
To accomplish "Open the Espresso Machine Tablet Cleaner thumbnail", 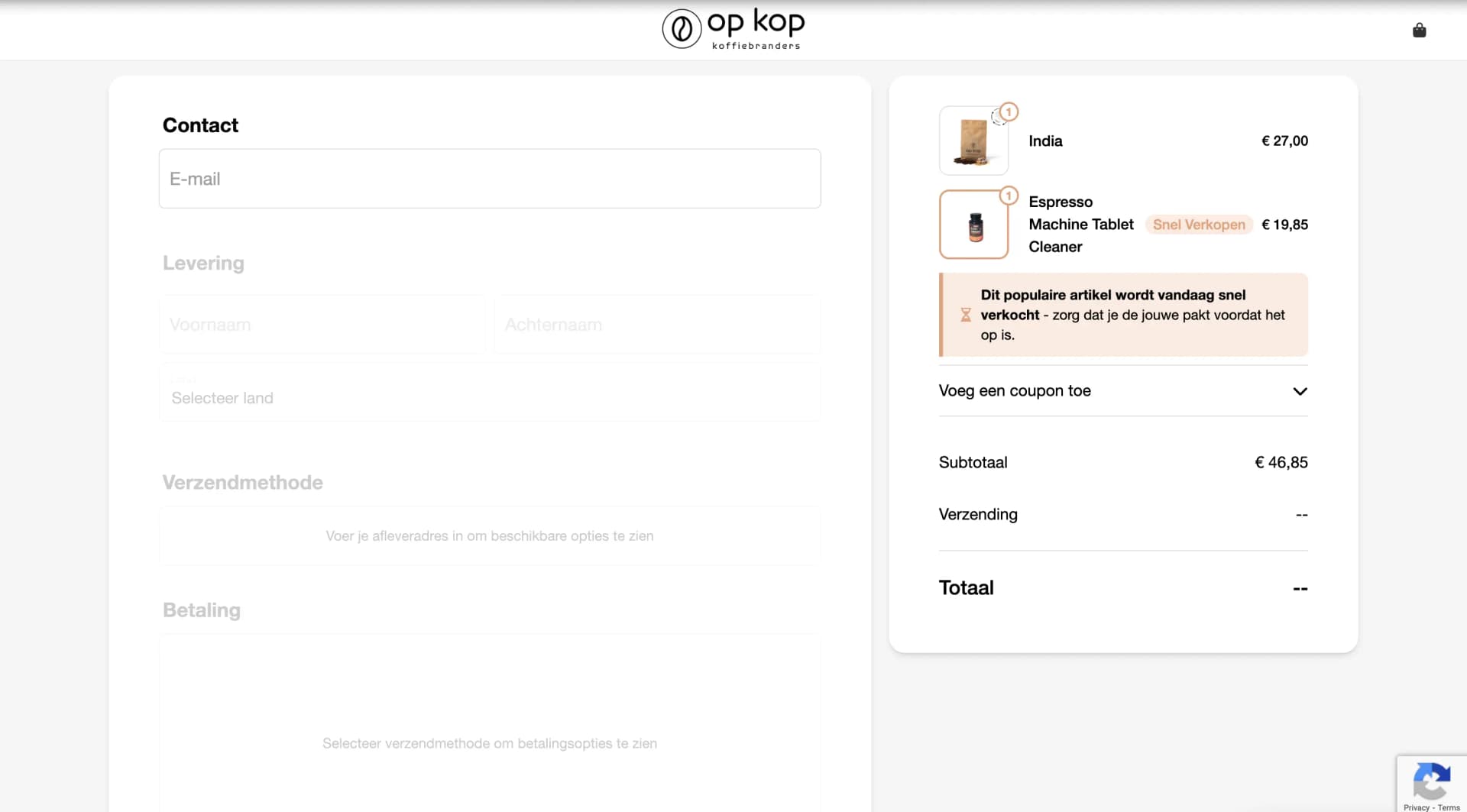I will click(973, 225).
